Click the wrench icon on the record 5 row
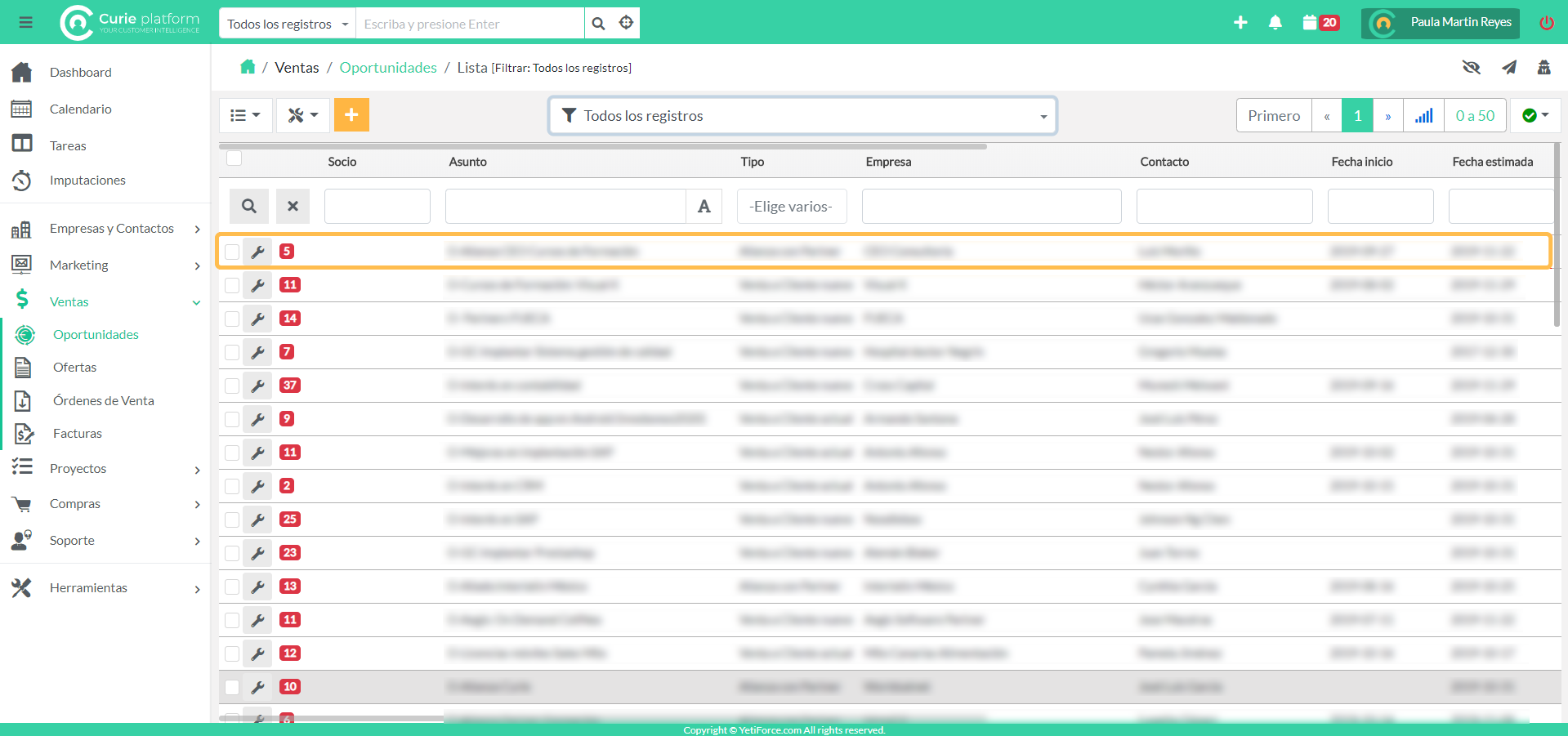The width and height of the screenshot is (1568, 736). tap(258, 252)
